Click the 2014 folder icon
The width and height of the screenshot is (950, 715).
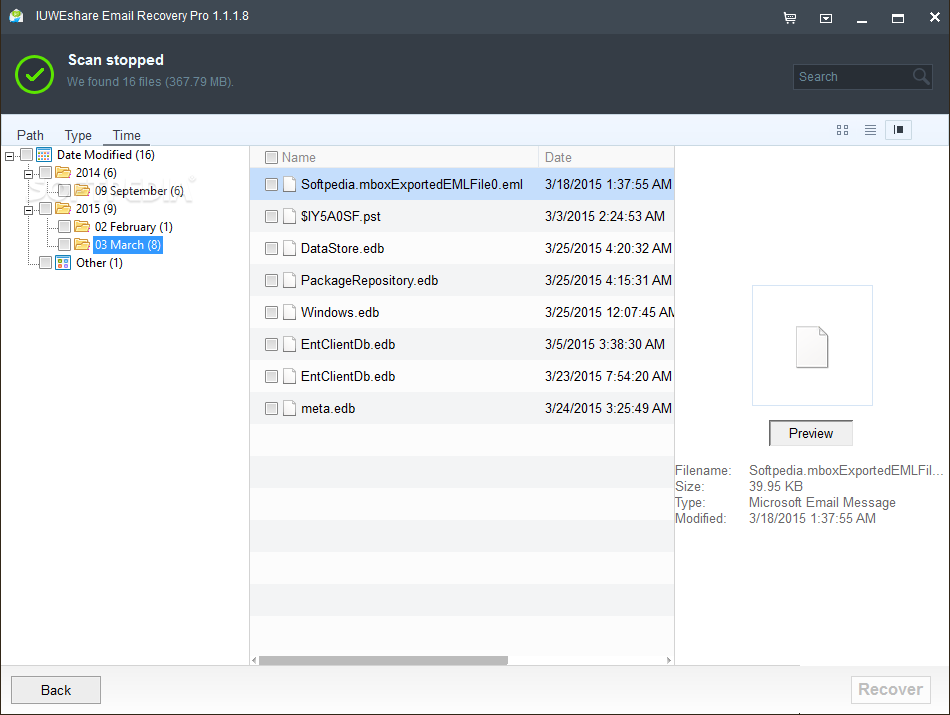(x=63, y=173)
